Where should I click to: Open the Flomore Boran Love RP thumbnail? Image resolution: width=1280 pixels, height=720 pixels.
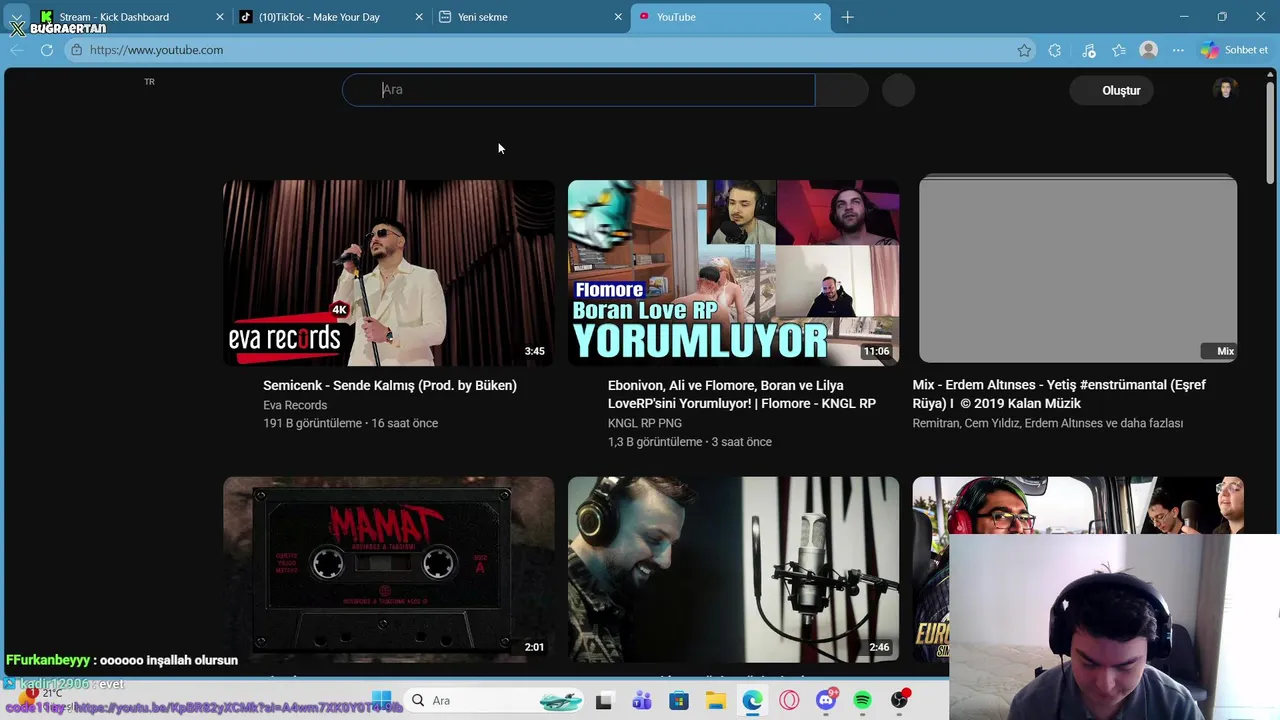click(x=733, y=273)
